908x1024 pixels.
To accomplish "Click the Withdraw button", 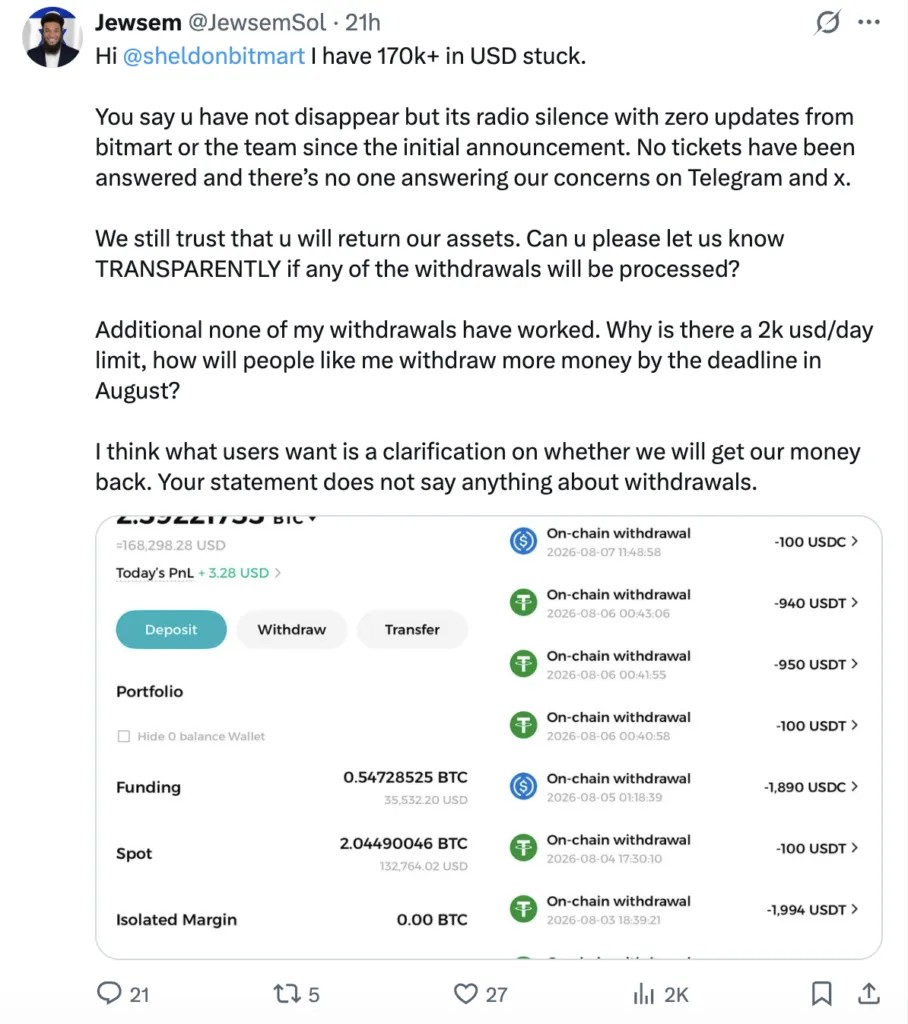I will pyautogui.click(x=291, y=629).
